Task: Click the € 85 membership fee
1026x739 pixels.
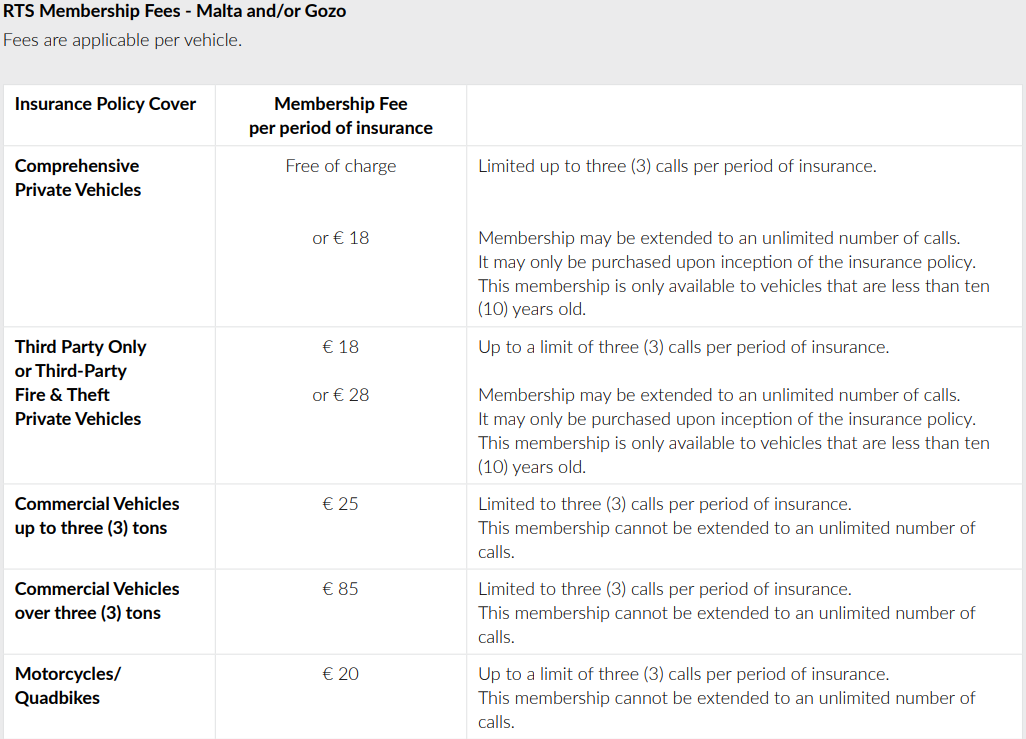Action: coord(340,589)
